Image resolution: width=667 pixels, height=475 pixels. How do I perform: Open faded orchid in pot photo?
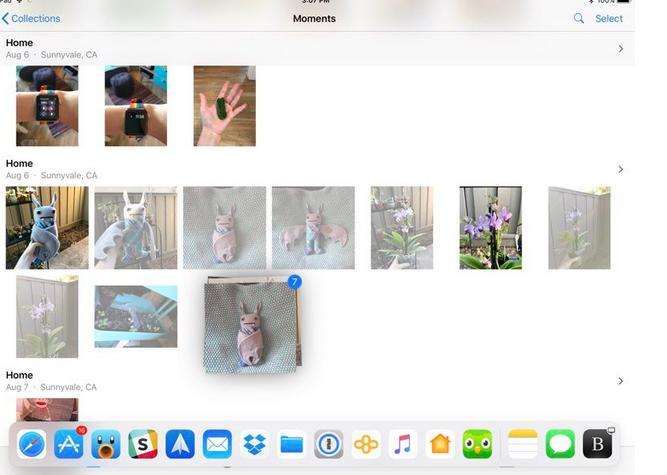tap(402, 228)
